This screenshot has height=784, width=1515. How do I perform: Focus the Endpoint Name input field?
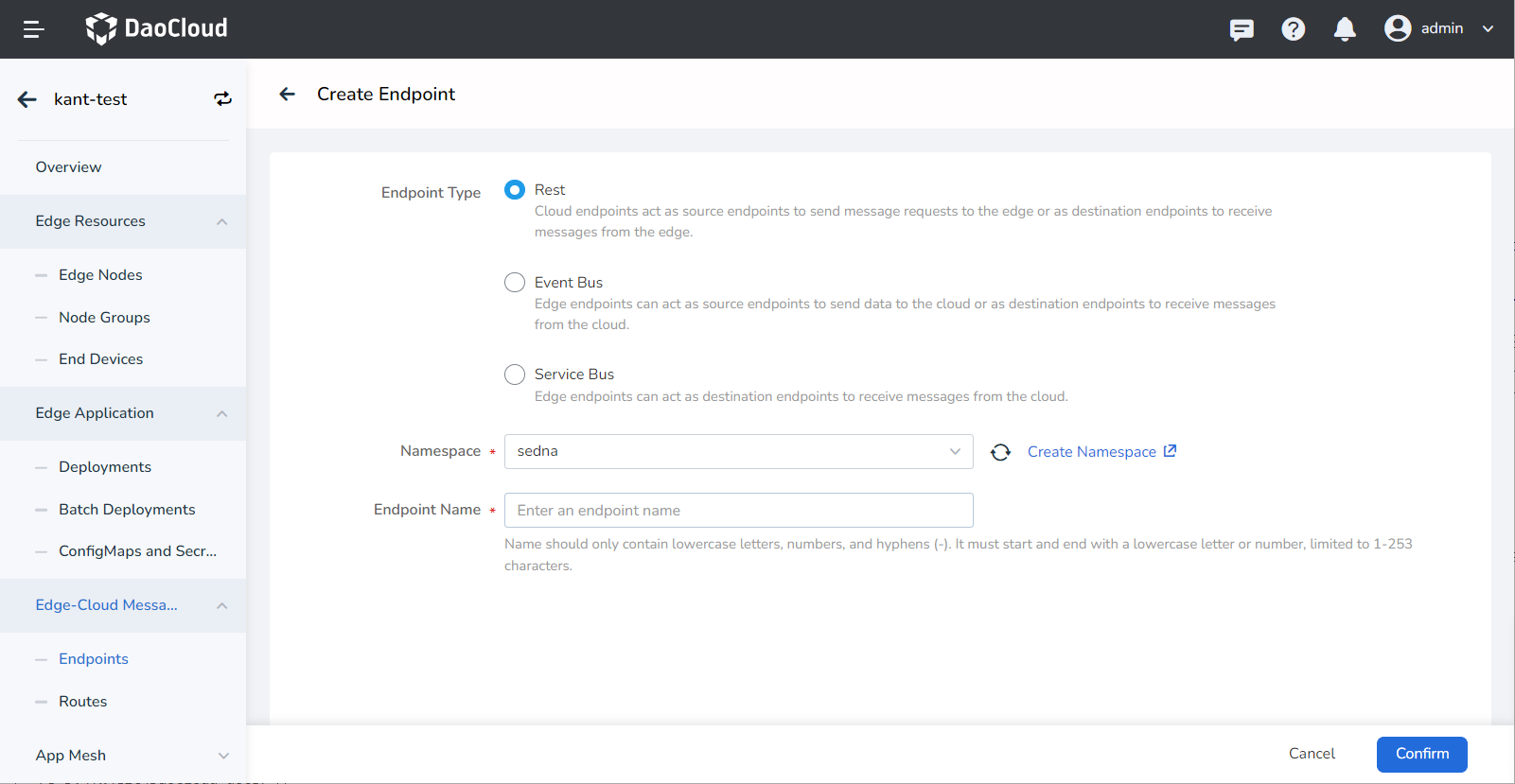(x=738, y=511)
